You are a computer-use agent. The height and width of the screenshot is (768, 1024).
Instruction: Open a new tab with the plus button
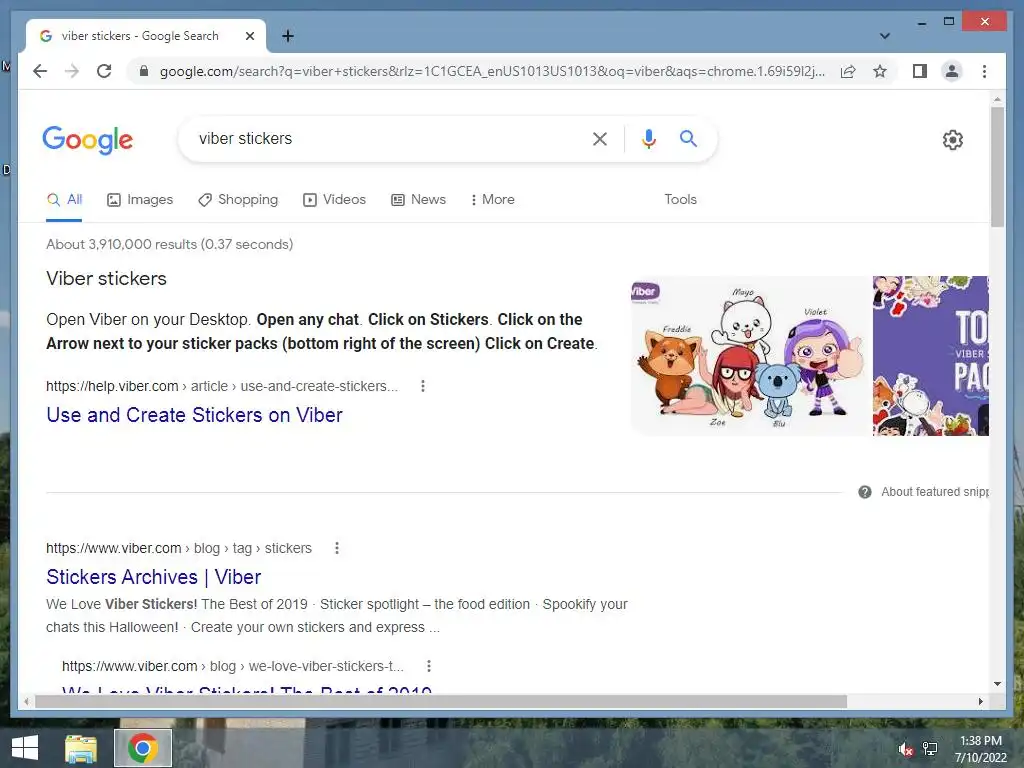pos(287,36)
